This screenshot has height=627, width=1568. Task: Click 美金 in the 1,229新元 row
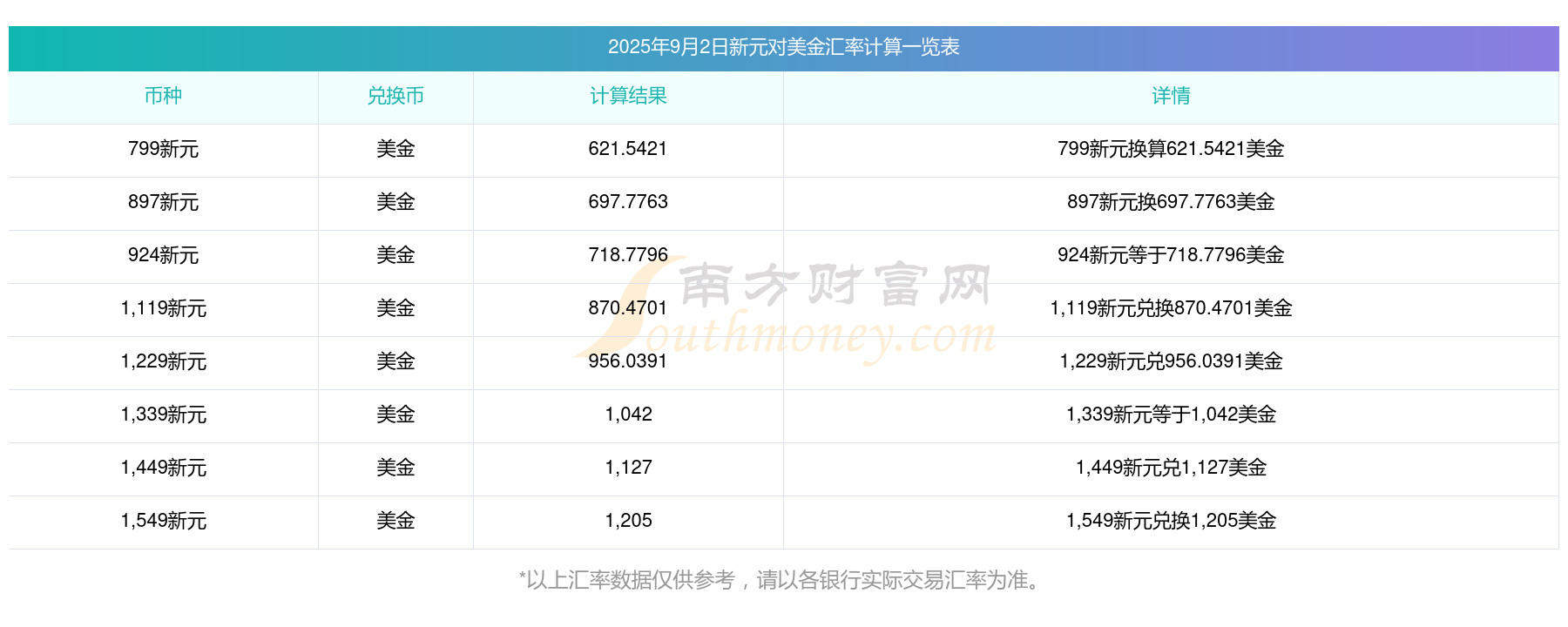click(395, 361)
